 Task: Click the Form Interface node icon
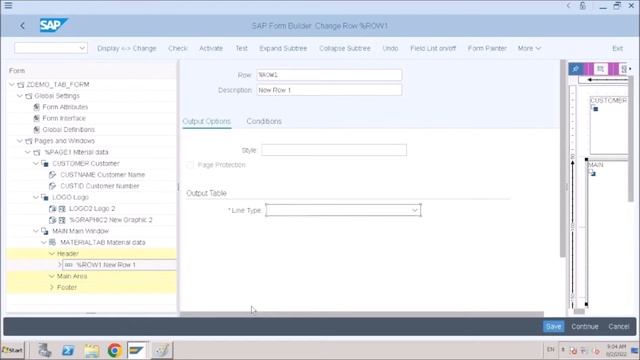click(x=37, y=118)
